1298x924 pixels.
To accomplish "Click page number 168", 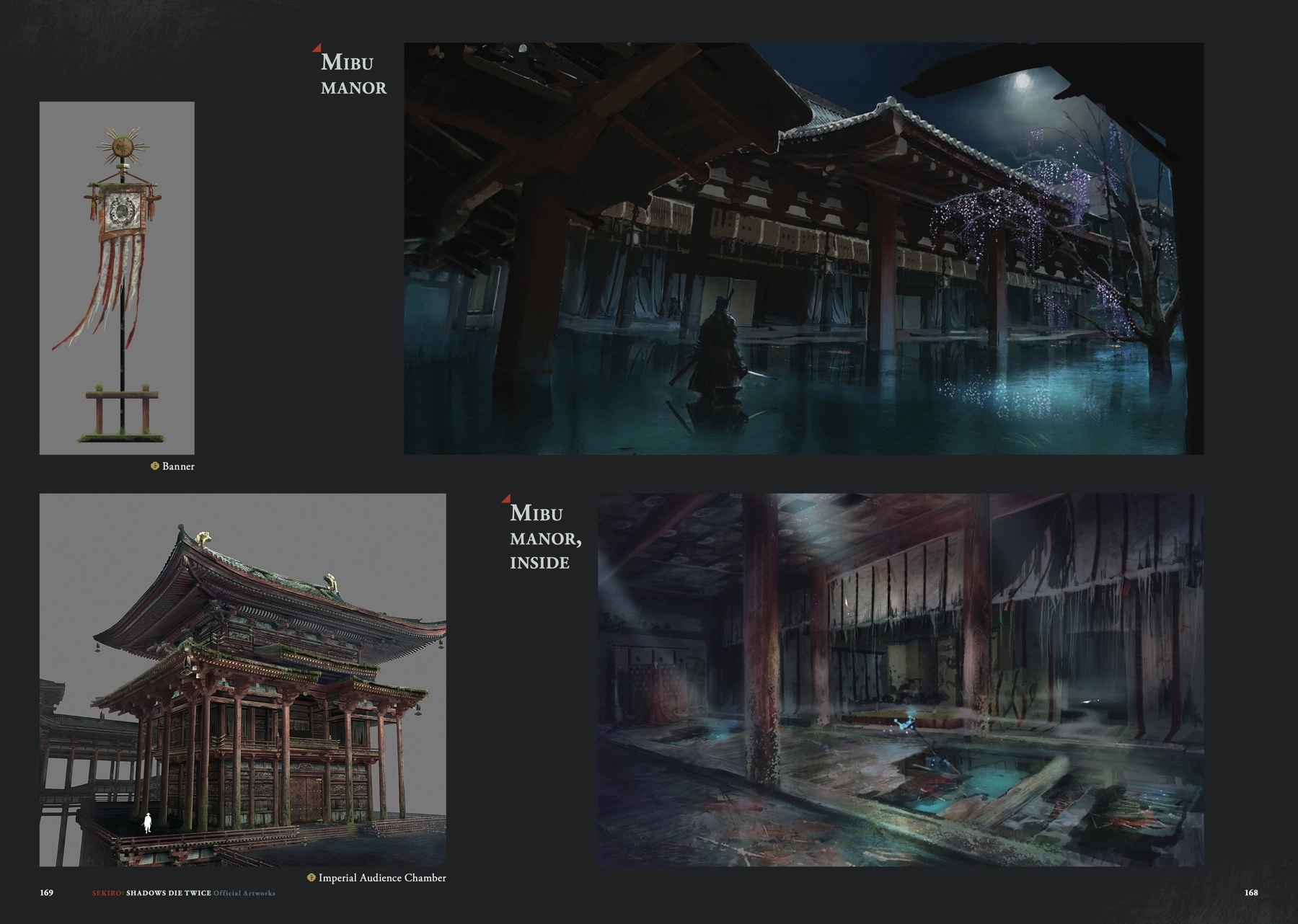I will click(1251, 892).
